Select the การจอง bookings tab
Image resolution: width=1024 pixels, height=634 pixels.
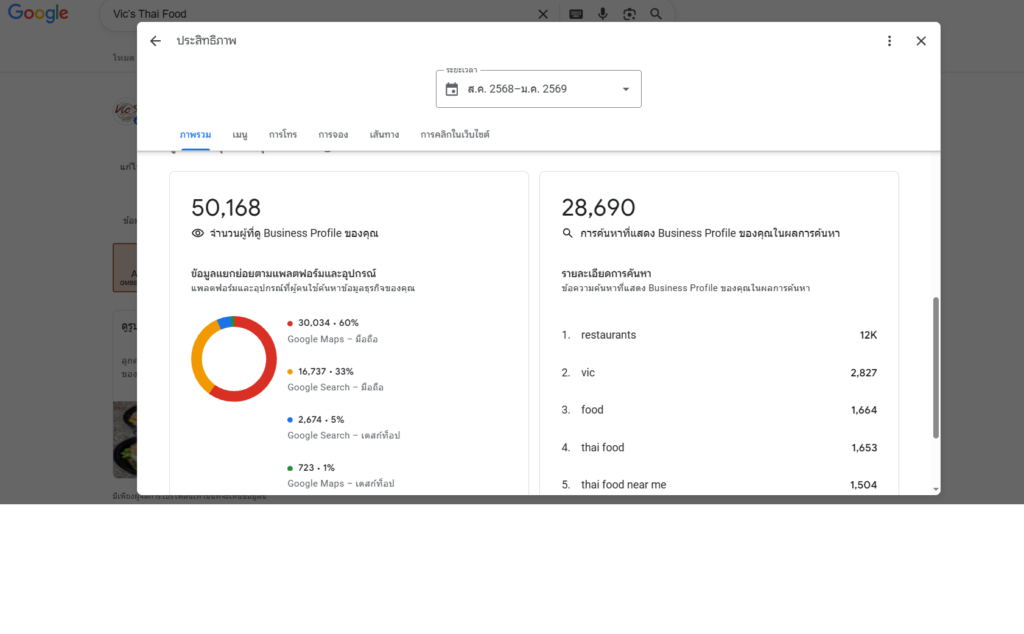333,134
